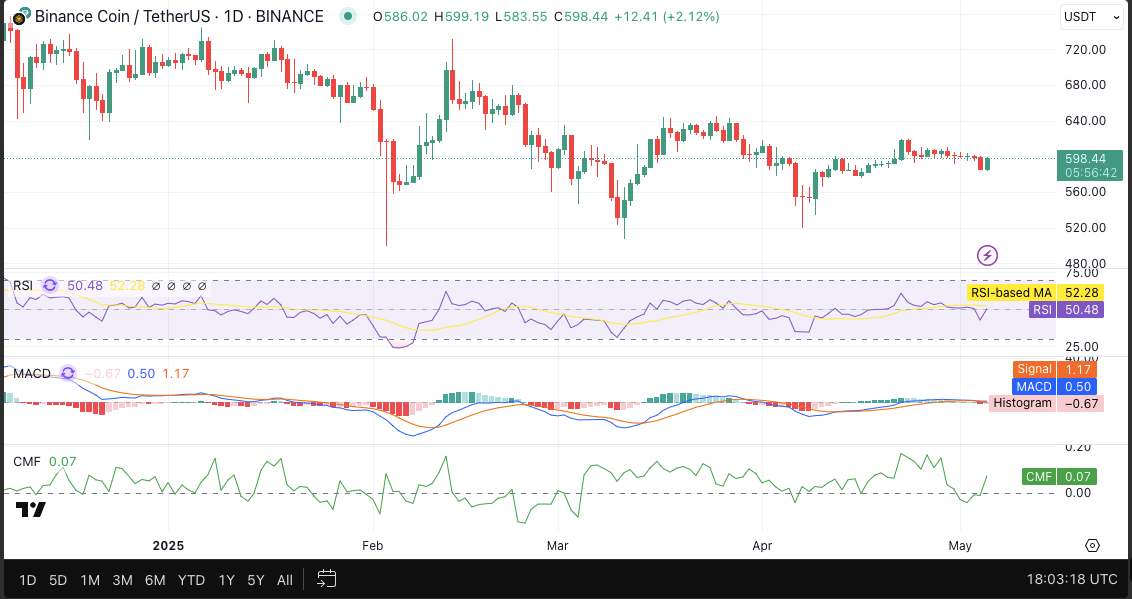Viewport: 1132px width, 599px height.
Task: Click the MACD signal value 1.17 in legend
Action: click(x=175, y=373)
